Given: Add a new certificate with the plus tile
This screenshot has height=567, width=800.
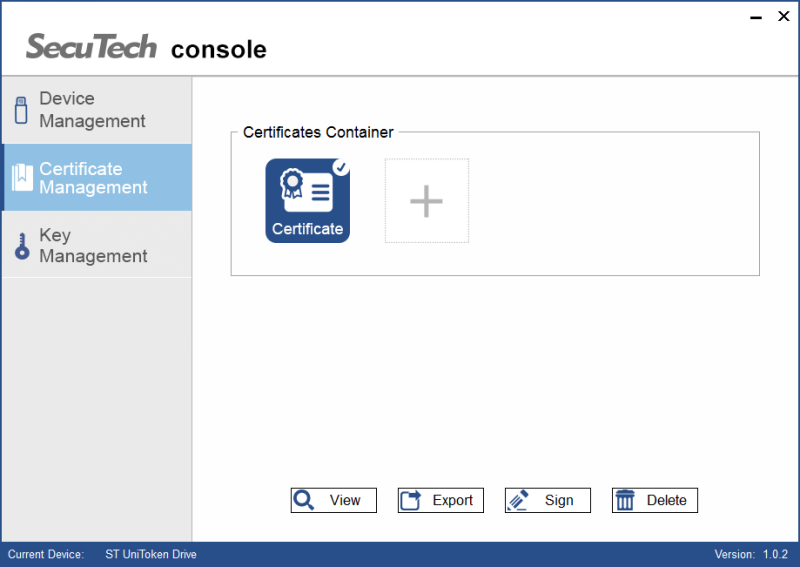Looking at the screenshot, I should (427, 201).
